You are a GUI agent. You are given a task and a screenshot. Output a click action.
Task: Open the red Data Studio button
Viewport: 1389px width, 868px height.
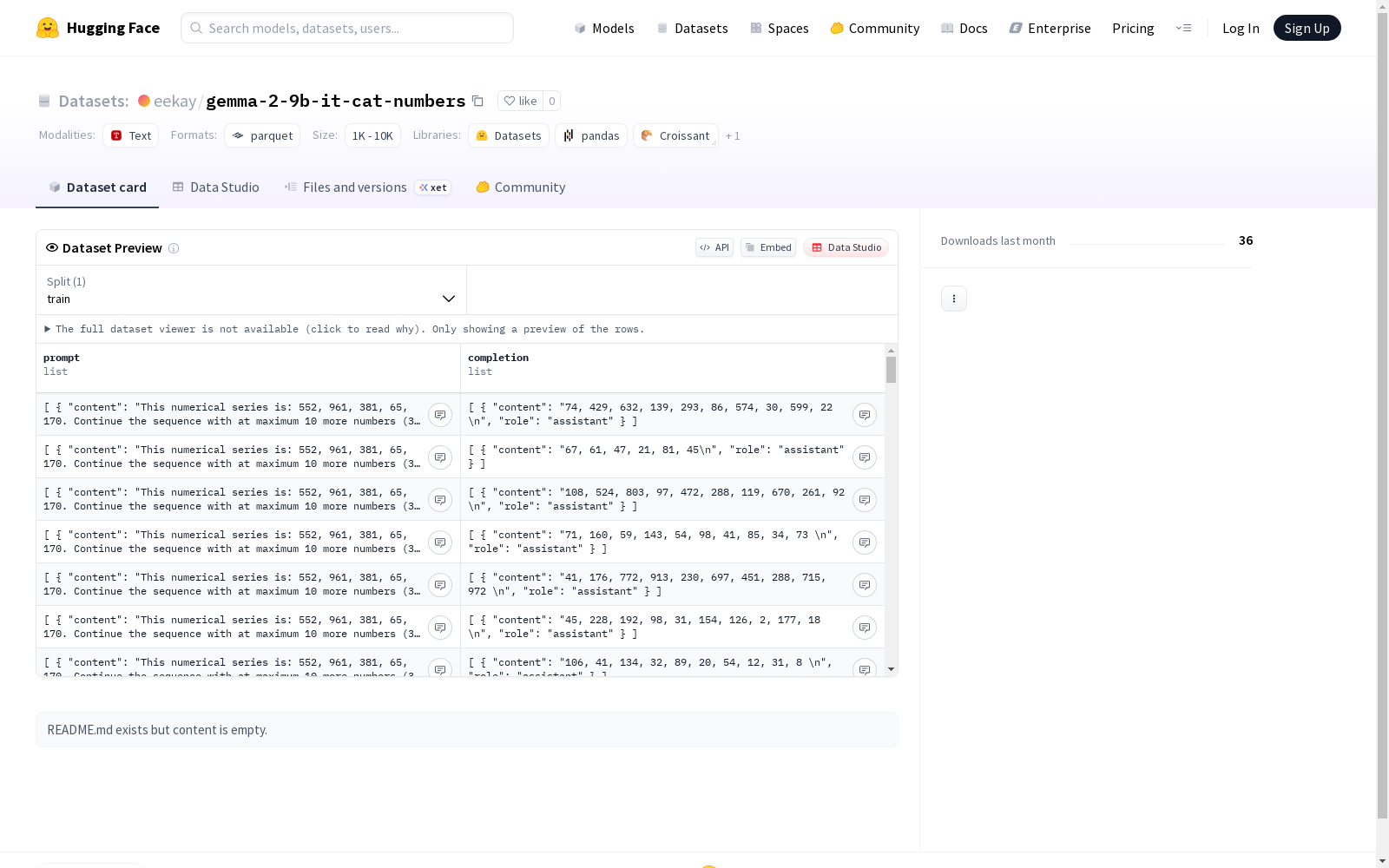click(x=846, y=247)
